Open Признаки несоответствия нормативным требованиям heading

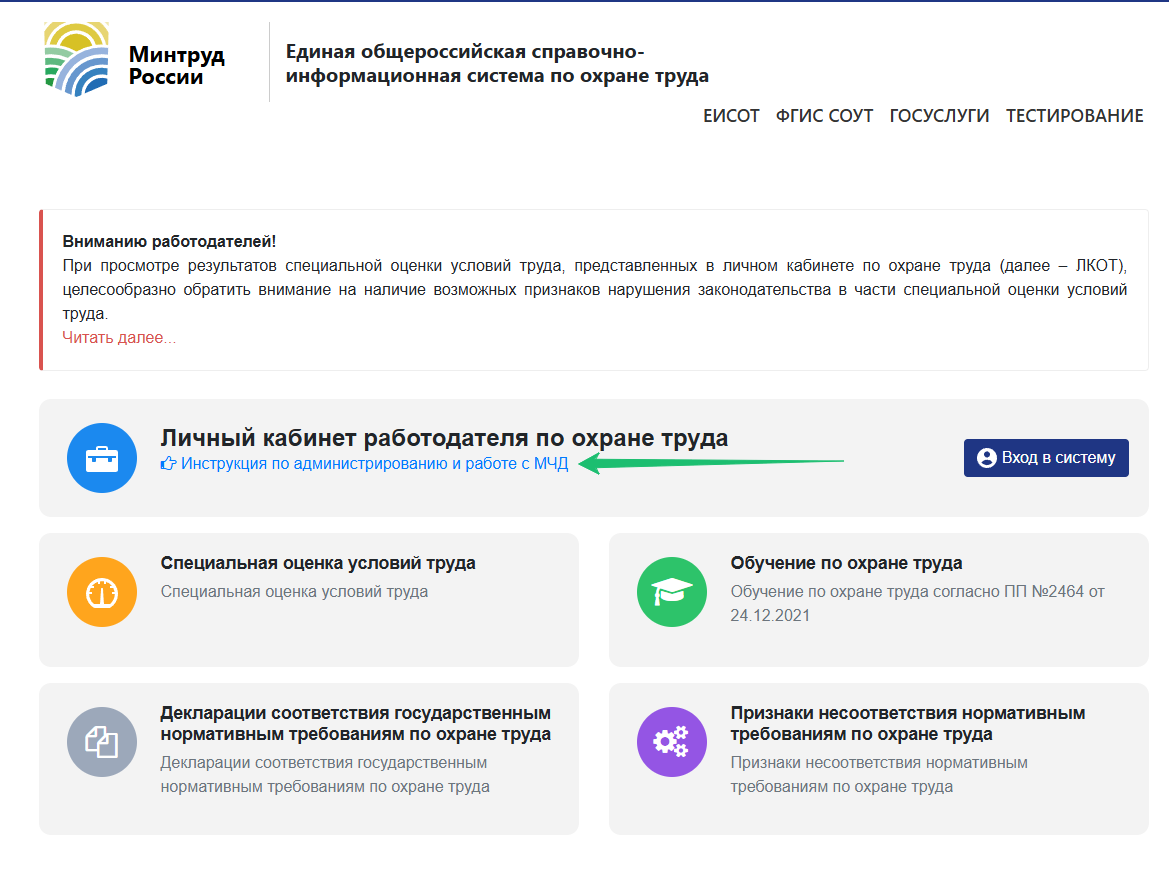pos(907,724)
